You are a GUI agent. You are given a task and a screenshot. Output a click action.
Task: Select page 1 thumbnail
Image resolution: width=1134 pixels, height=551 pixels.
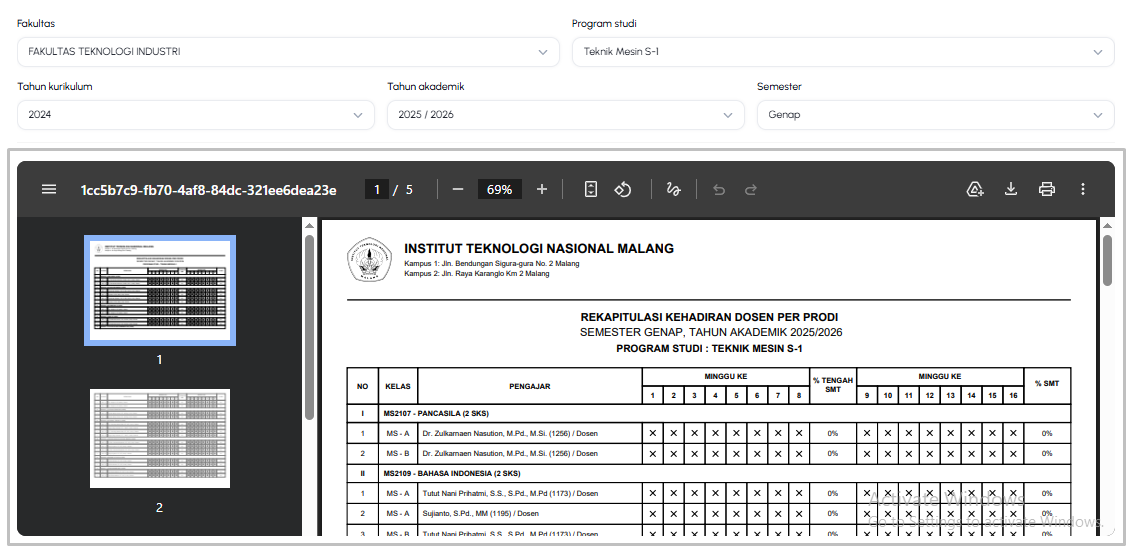pos(160,290)
